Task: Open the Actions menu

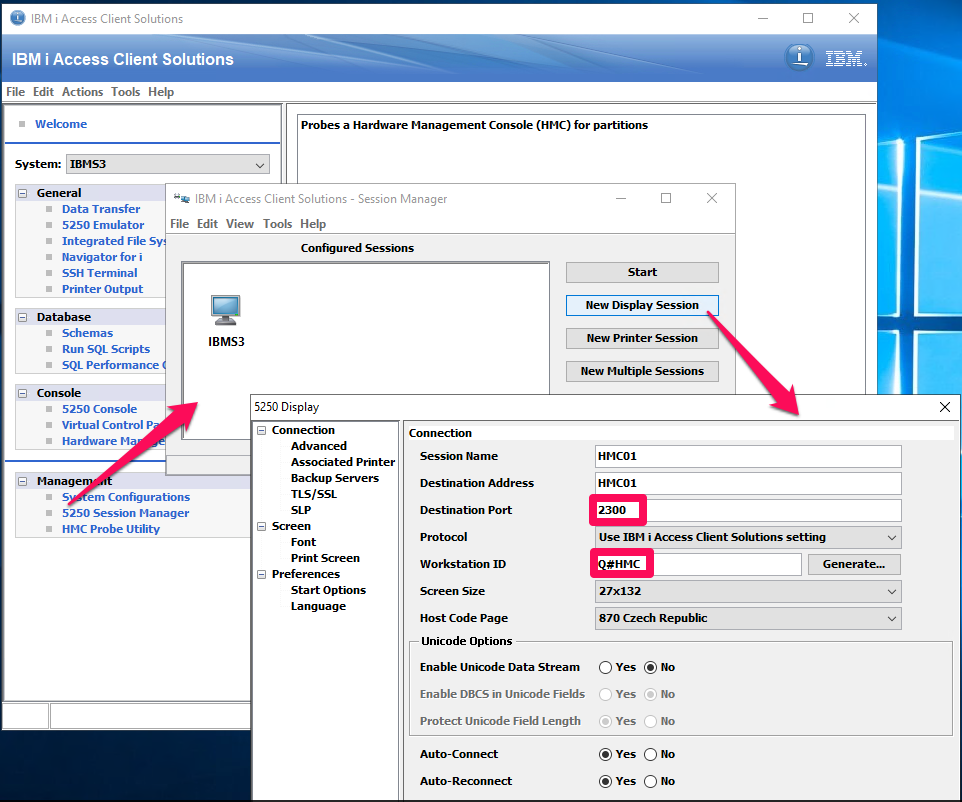Action: point(82,91)
